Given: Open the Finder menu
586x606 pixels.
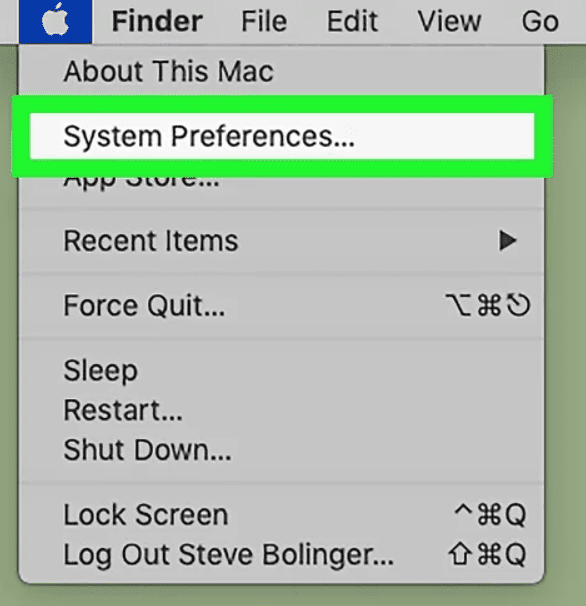Looking at the screenshot, I should pyautogui.click(x=157, y=21).
